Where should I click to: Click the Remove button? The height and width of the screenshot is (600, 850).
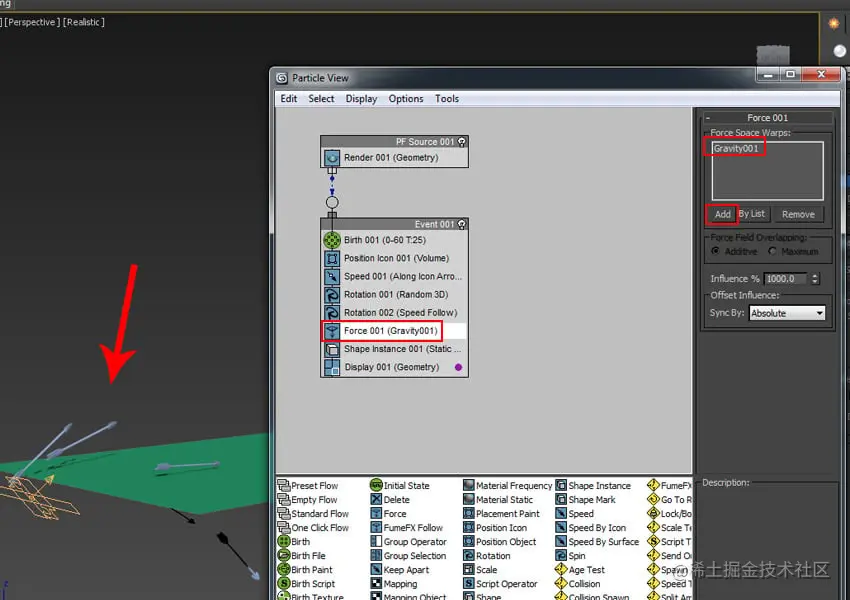(x=798, y=214)
